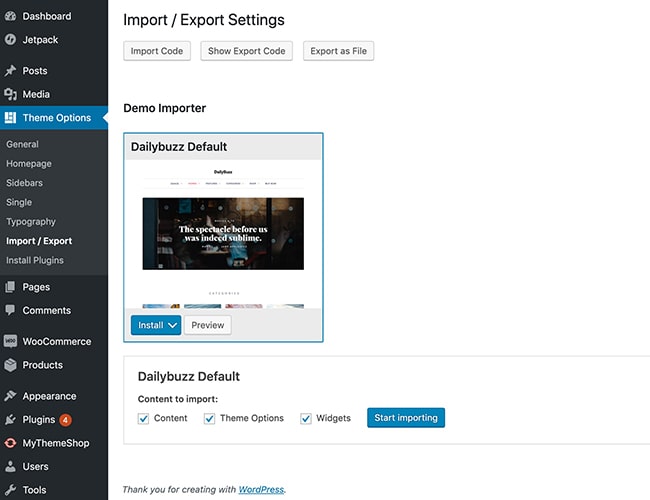This screenshot has width=650, height=500.
Task: Click the Media library icon
Action: click(x=10, y=95)
